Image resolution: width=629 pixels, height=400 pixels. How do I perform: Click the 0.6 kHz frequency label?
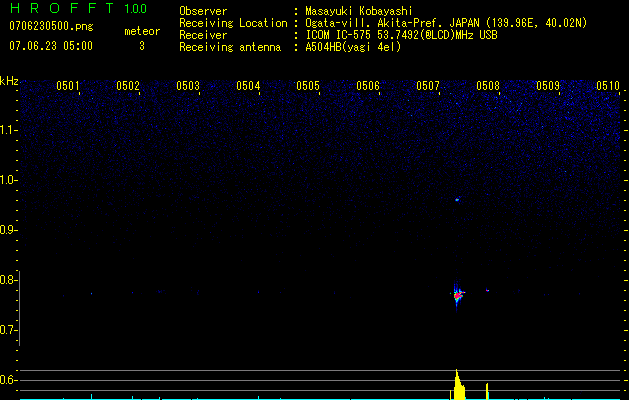[x=7, y=380]
